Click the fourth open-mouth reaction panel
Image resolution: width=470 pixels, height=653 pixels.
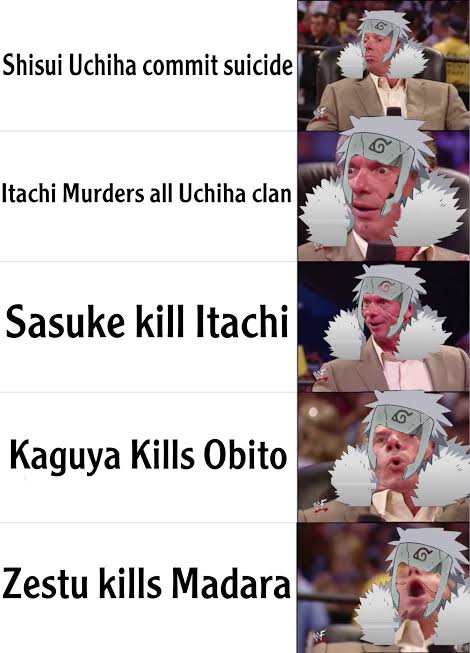383,457
